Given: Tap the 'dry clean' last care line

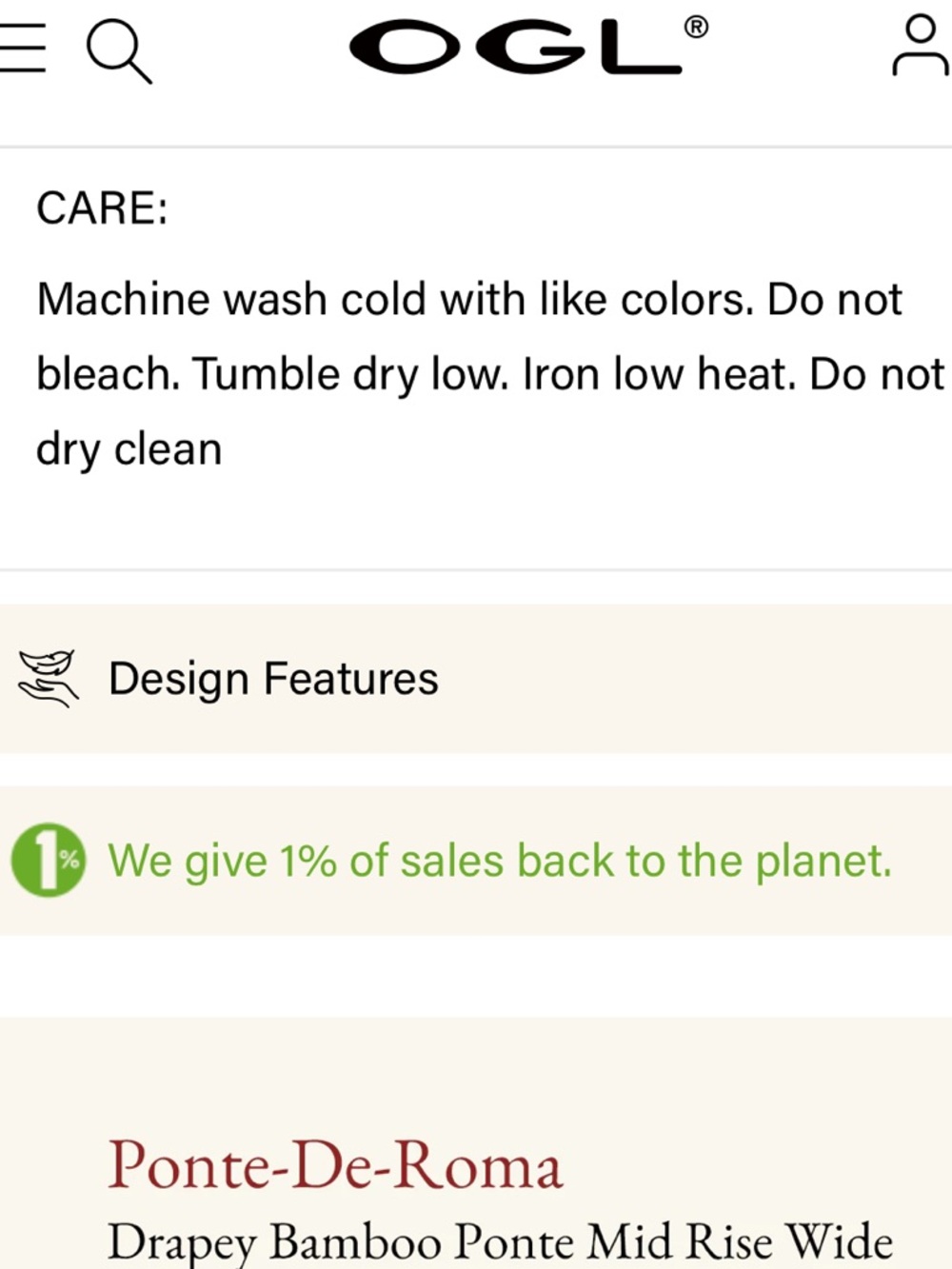Looking at the screenshot, I should [x=129, y=449].
